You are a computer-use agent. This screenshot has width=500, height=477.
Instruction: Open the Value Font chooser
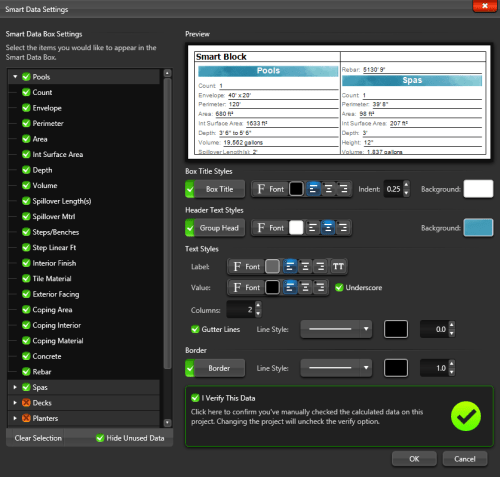[246, 287]
